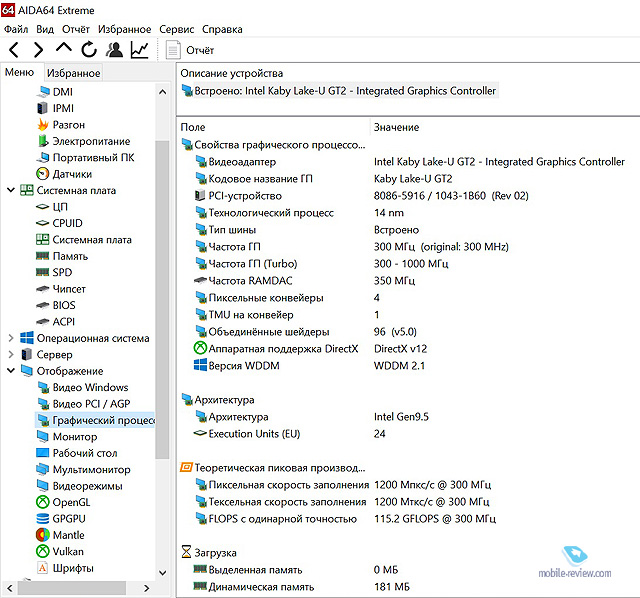Select ACPI in the tree
Screen dimensions: 640x598
56,322
